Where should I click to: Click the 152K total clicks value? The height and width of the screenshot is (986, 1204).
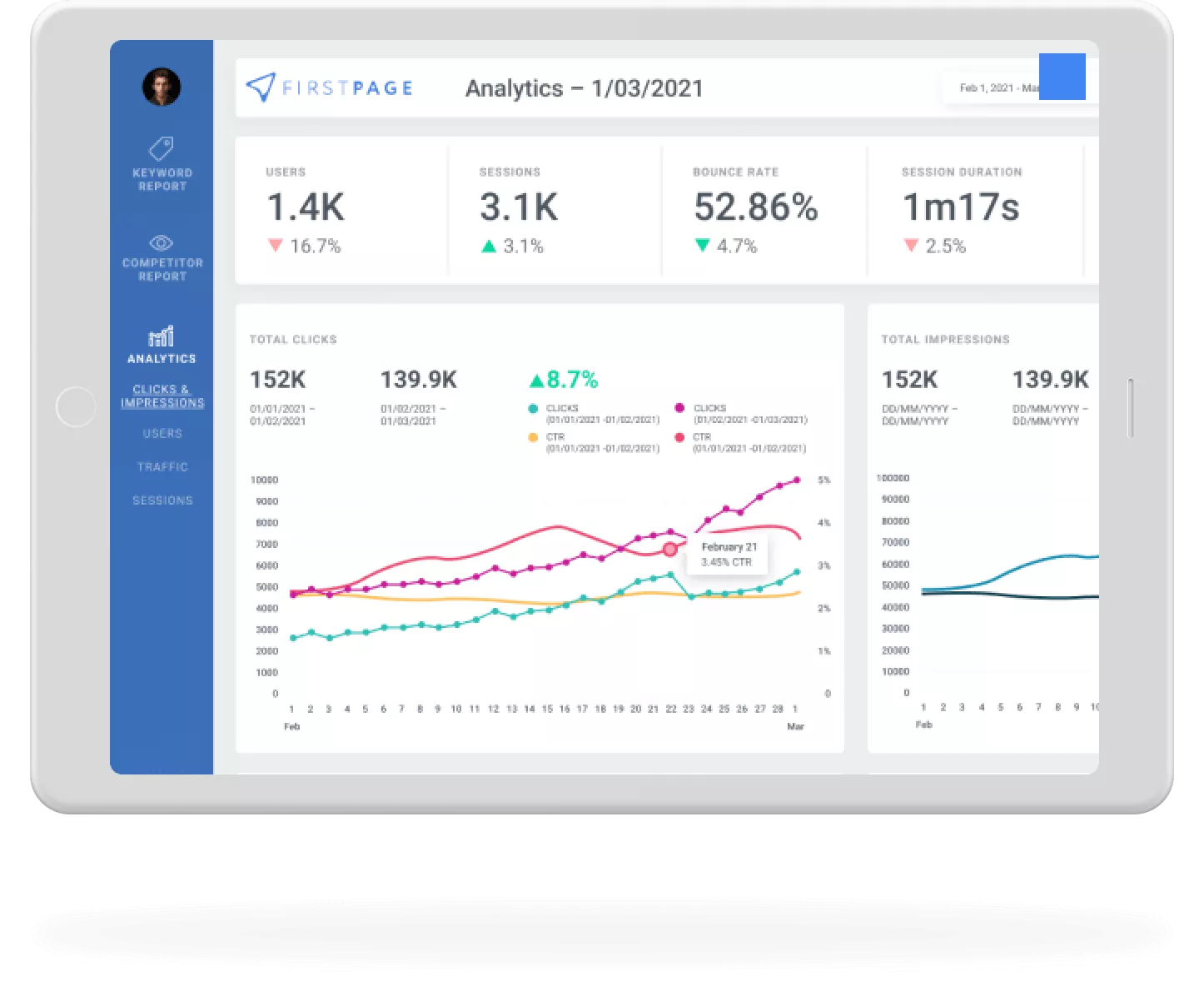click(x=277, y=380)
